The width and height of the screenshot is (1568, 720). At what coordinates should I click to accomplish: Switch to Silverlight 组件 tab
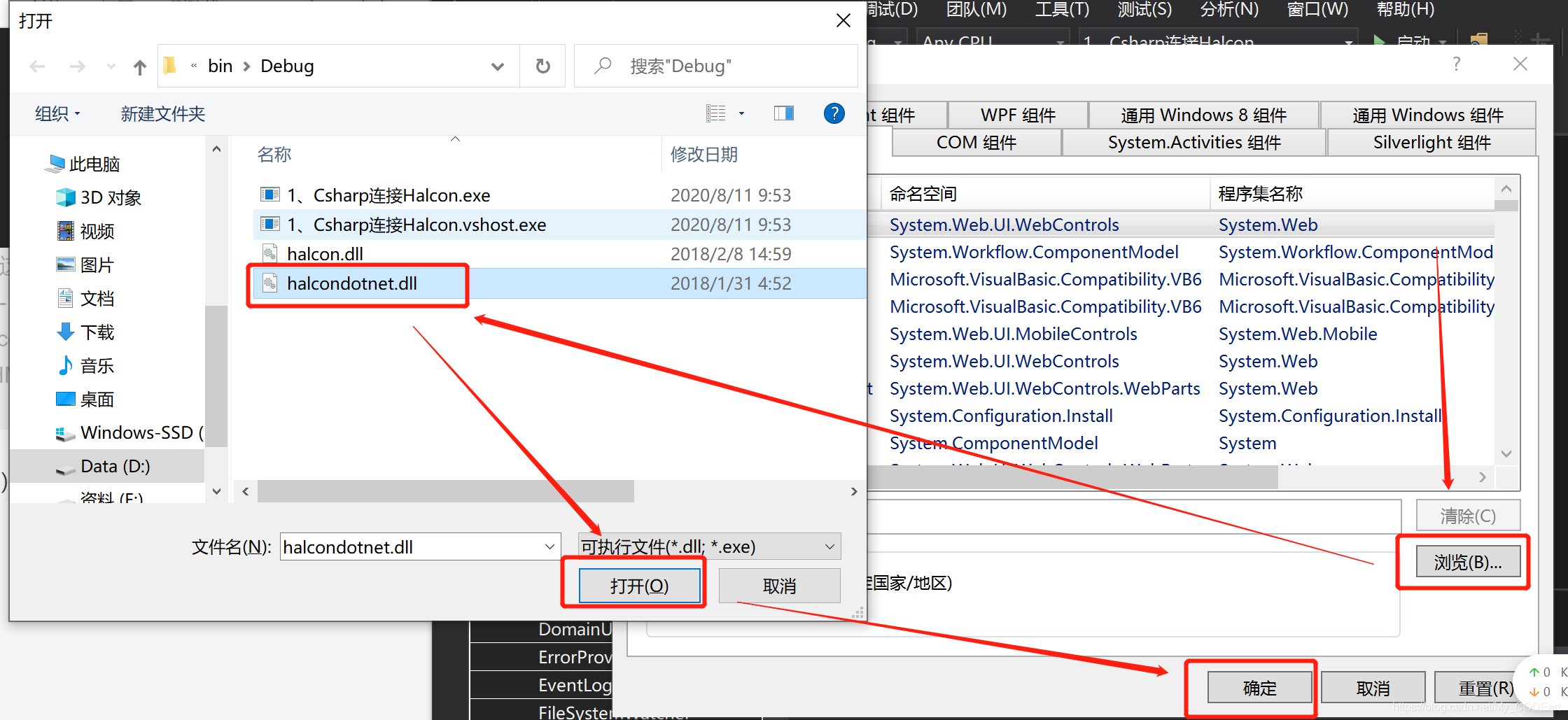pyautogui.click(x=1431, y=143)
